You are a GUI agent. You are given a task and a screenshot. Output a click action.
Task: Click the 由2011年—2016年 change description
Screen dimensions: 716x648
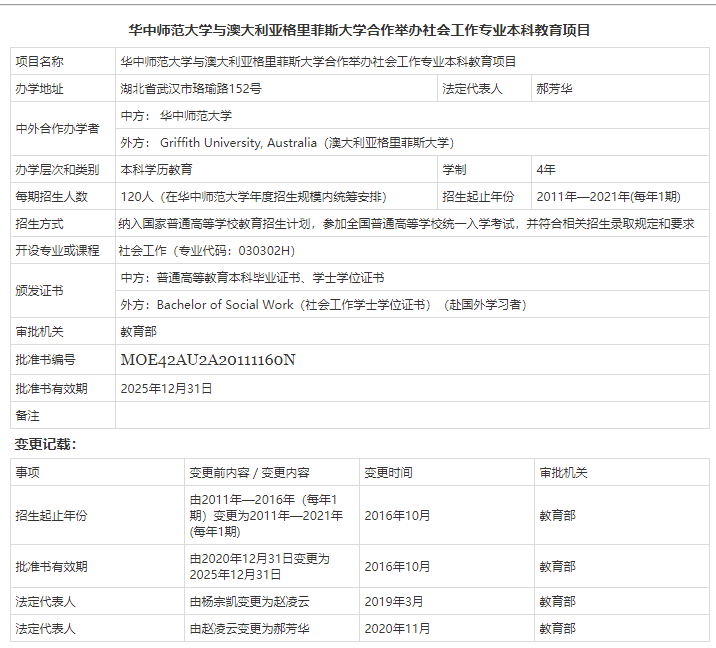click(x=266, y=516)
